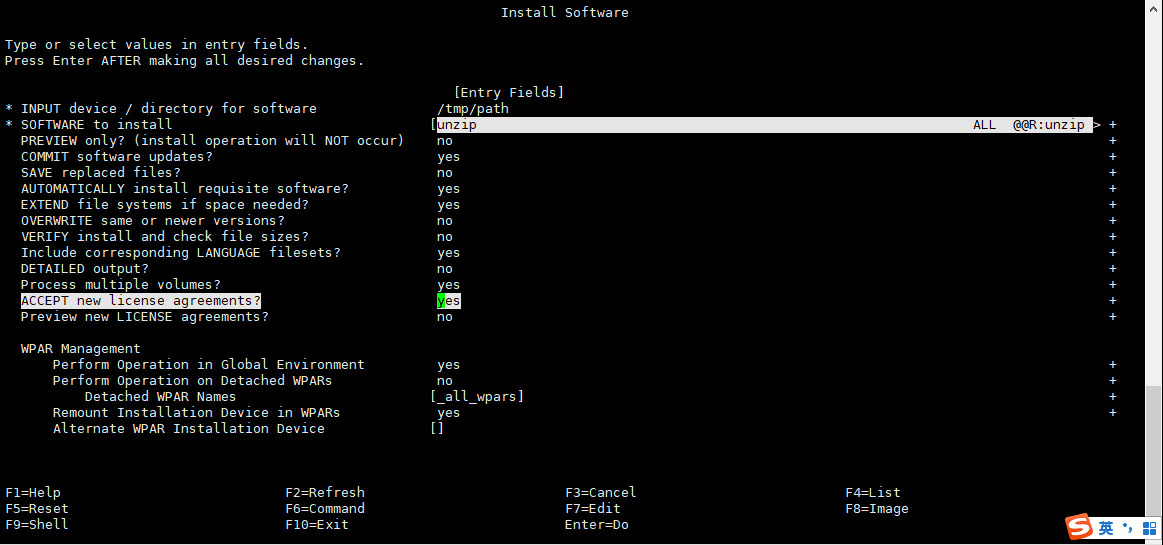Click the 'yes' value of COMMIT software updates
The width and height of the screenshot is (1163, 545).
point(449,156)
